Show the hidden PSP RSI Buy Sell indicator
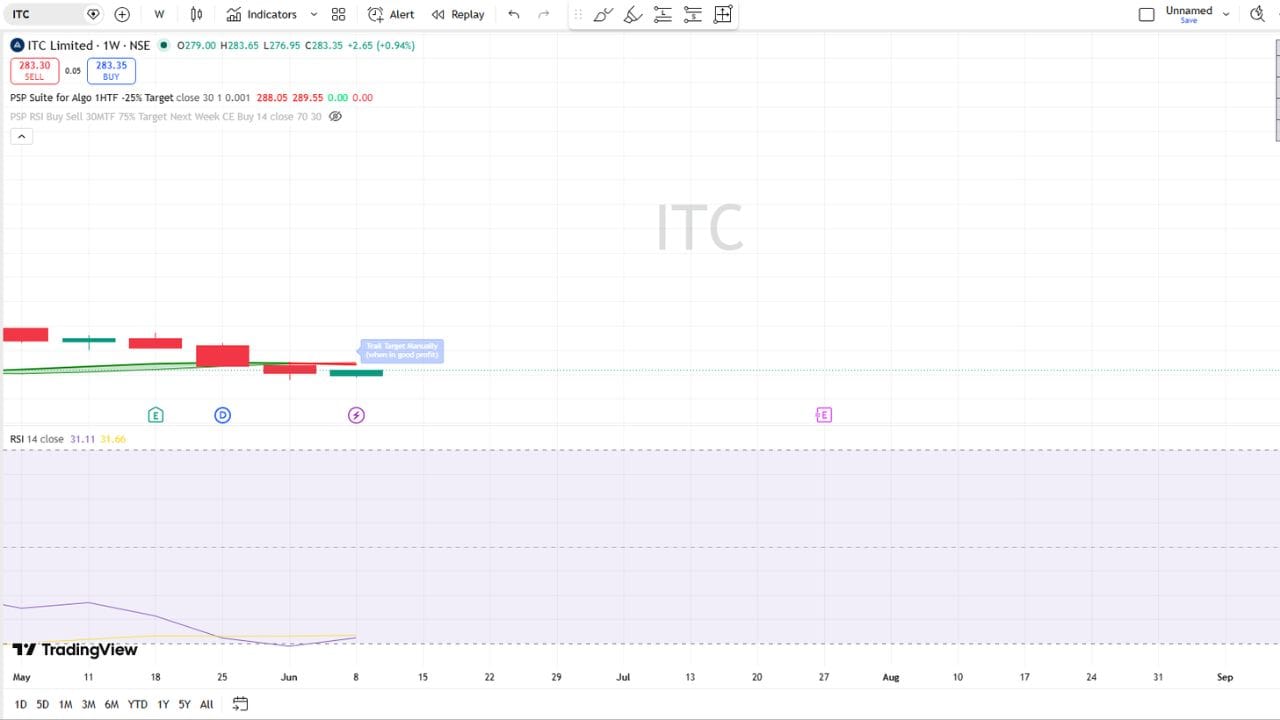1280x720 pixels. [x=336, y=116]
